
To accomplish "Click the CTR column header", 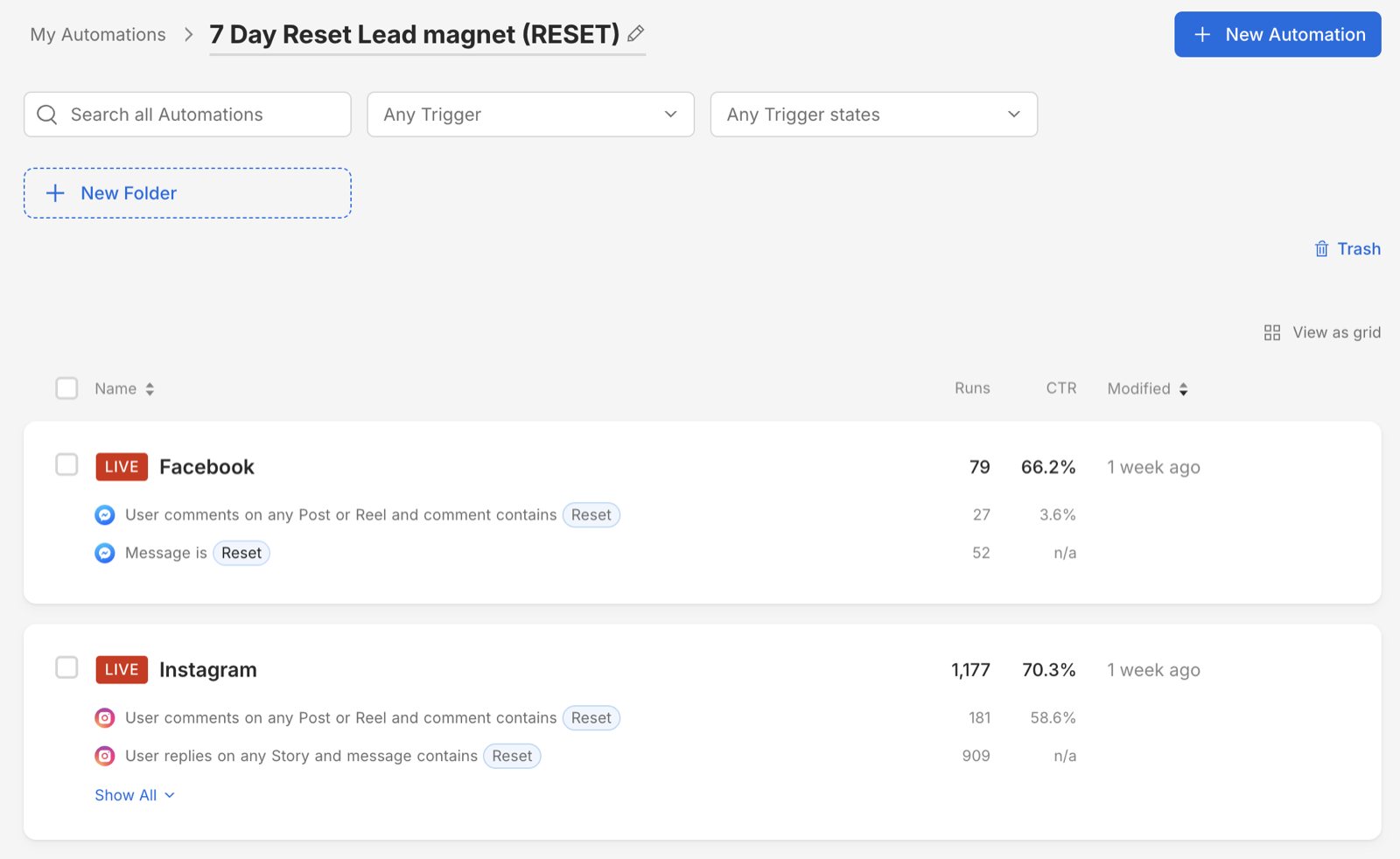I will coord(1061,388).
